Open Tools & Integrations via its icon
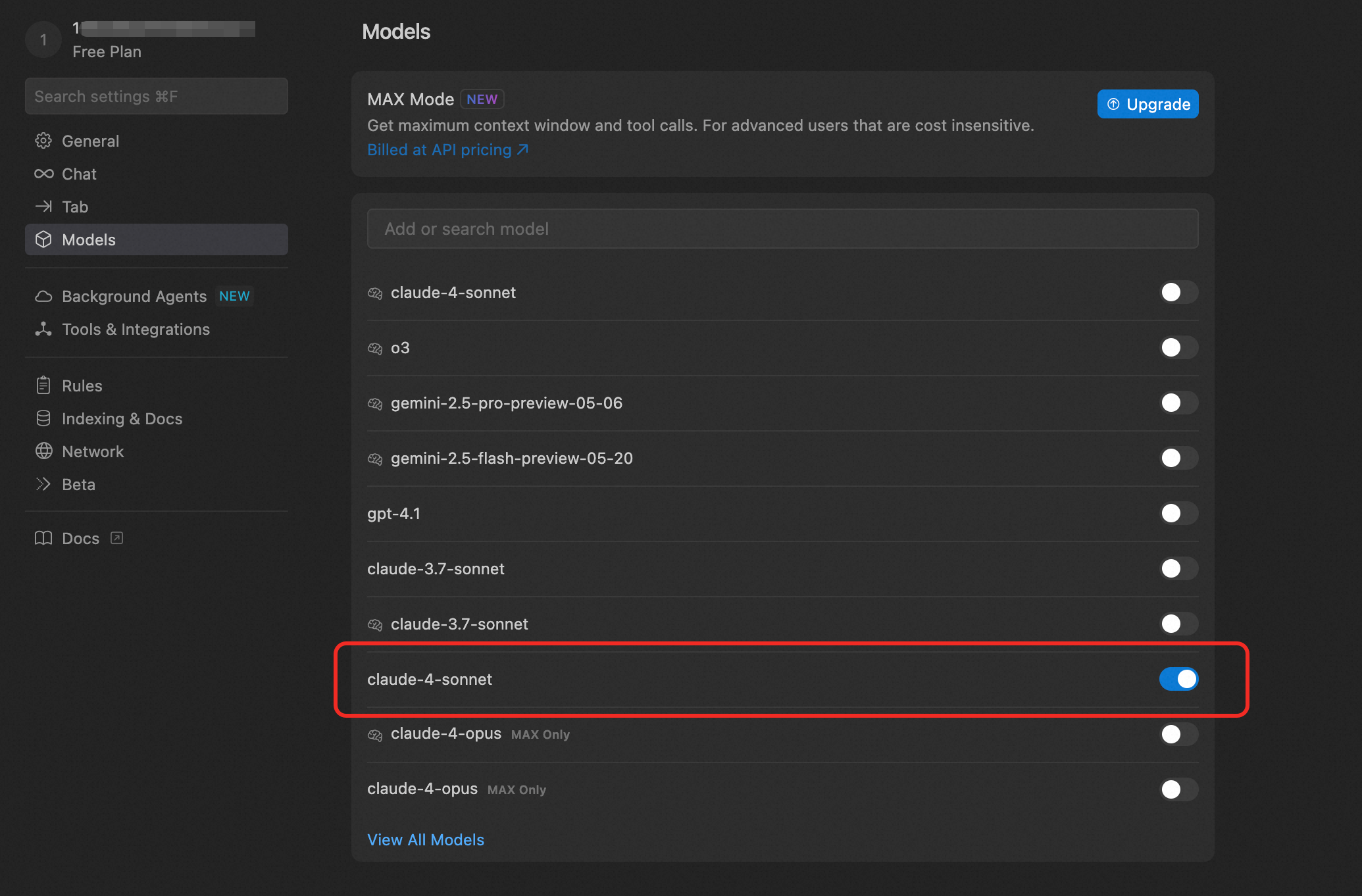 (x=43, y=329)
